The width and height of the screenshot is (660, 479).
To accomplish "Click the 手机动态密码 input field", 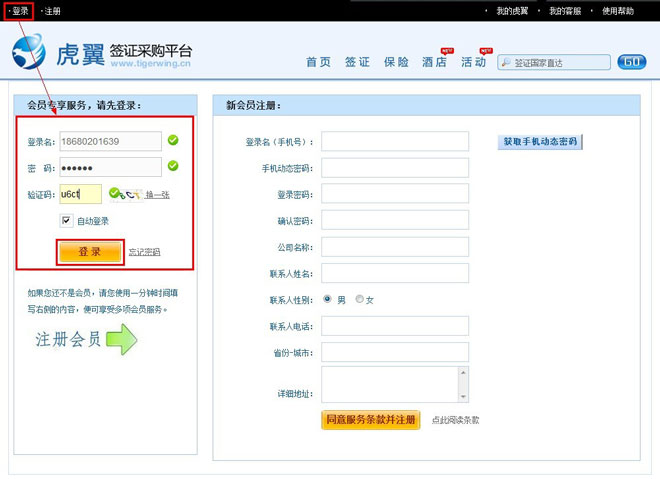I will pos(395,168).
